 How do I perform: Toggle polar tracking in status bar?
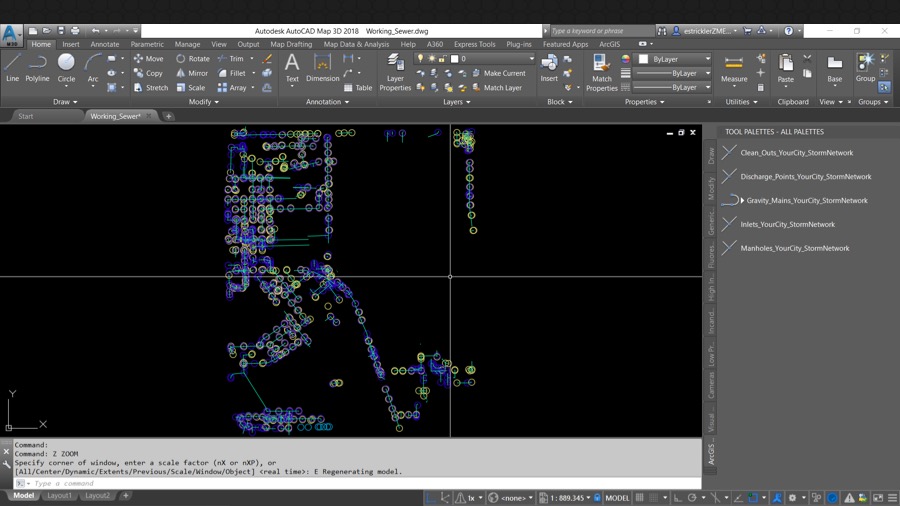[x=692, y=497]
